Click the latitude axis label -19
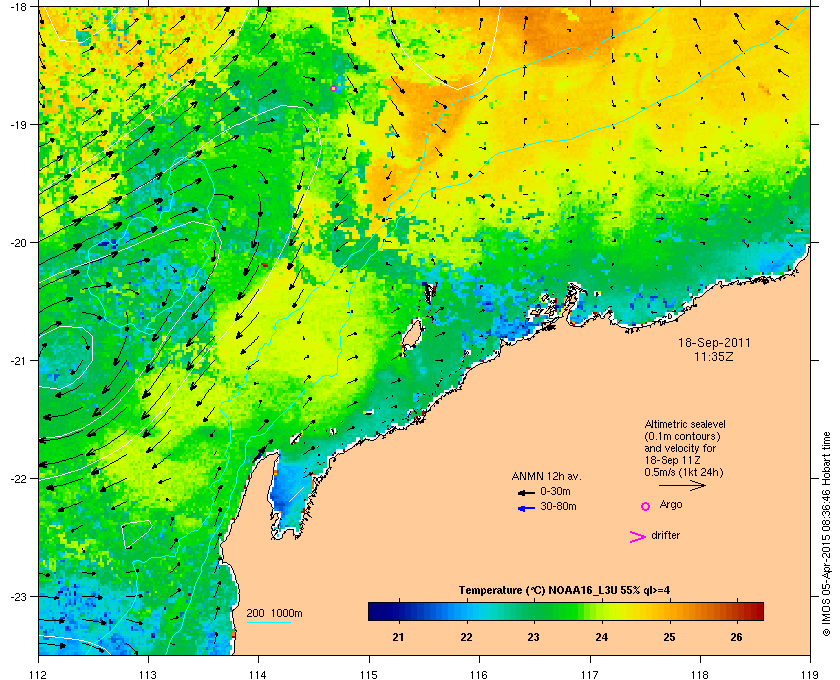This screenshot has width=840, height=680. point(18,124)
